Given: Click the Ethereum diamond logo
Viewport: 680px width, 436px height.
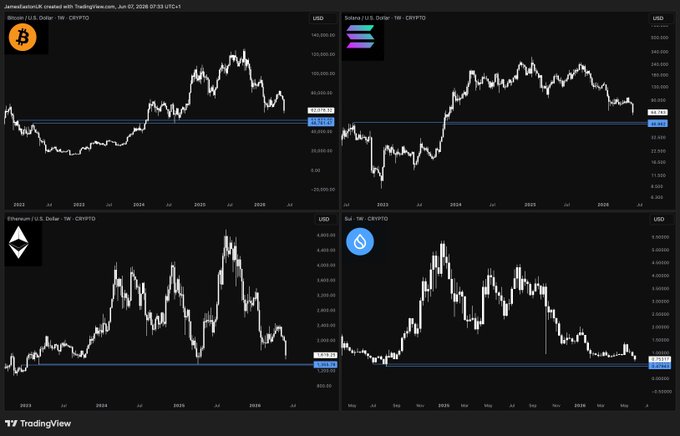Looking at the screenshot, I should (19, 243).
